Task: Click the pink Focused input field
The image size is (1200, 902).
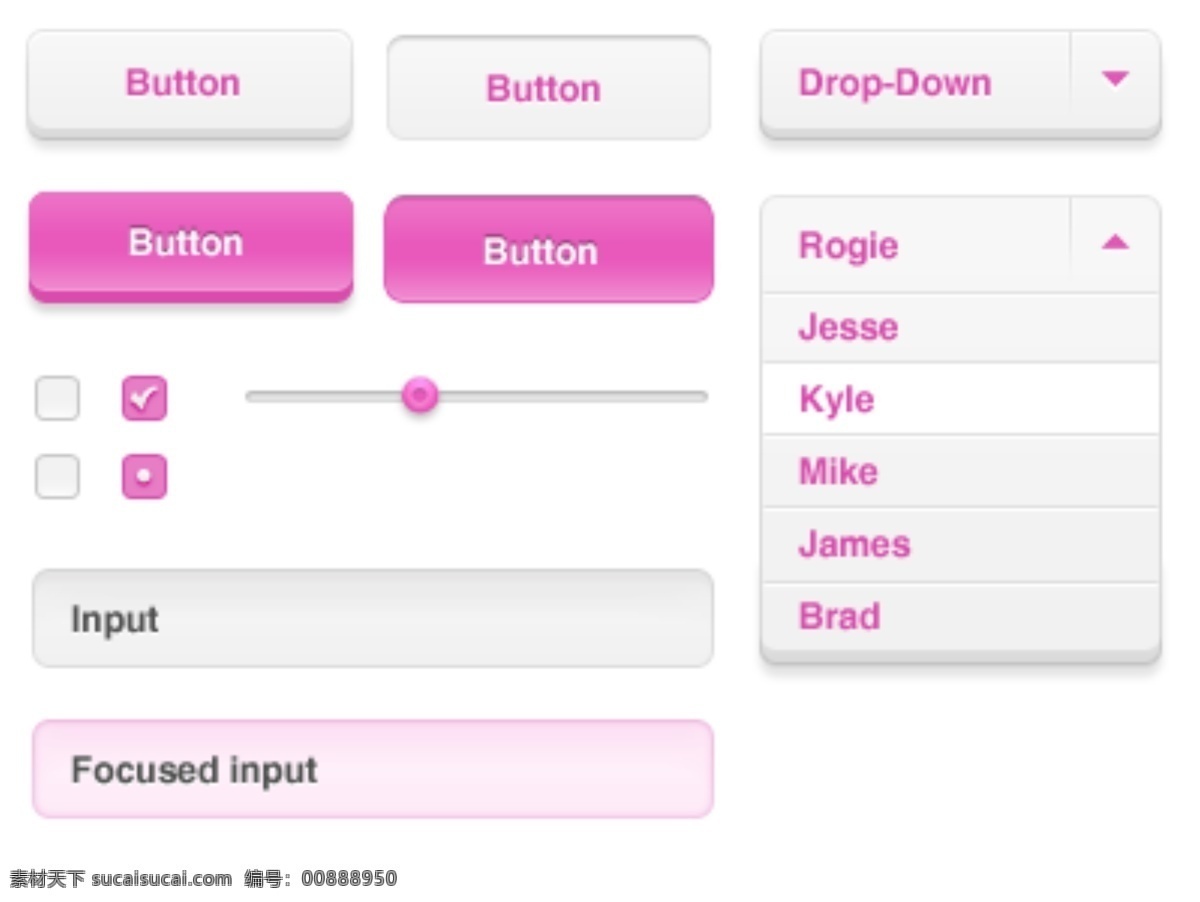Action: coord(372,769)
